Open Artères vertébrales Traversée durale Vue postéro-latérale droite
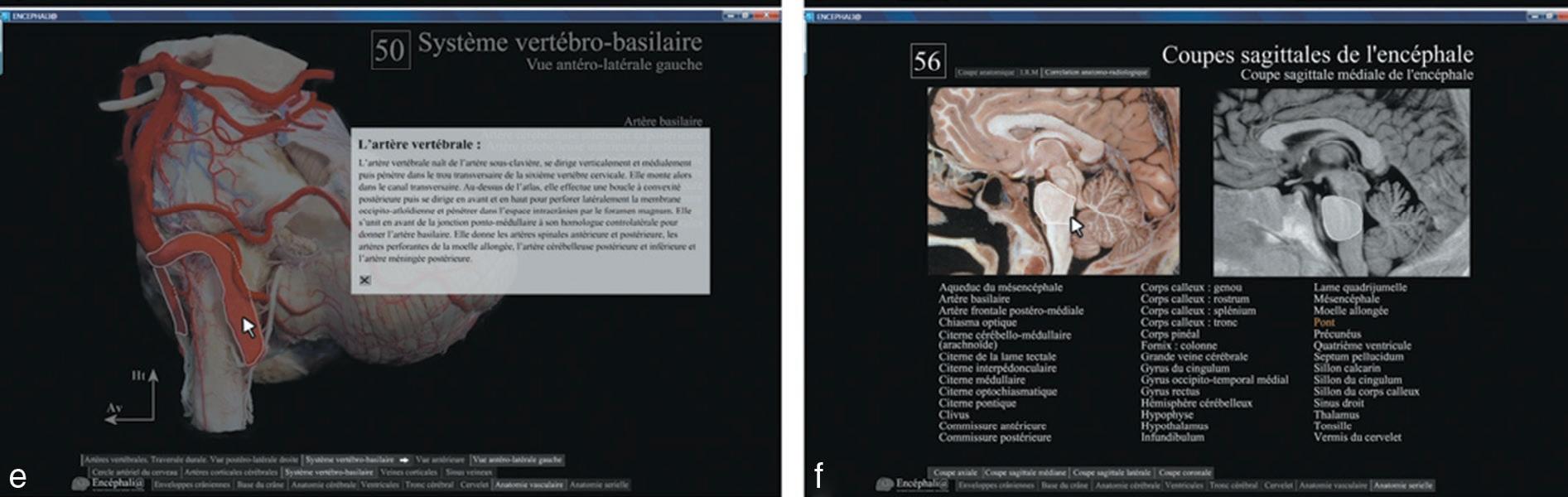 (191, 460)
